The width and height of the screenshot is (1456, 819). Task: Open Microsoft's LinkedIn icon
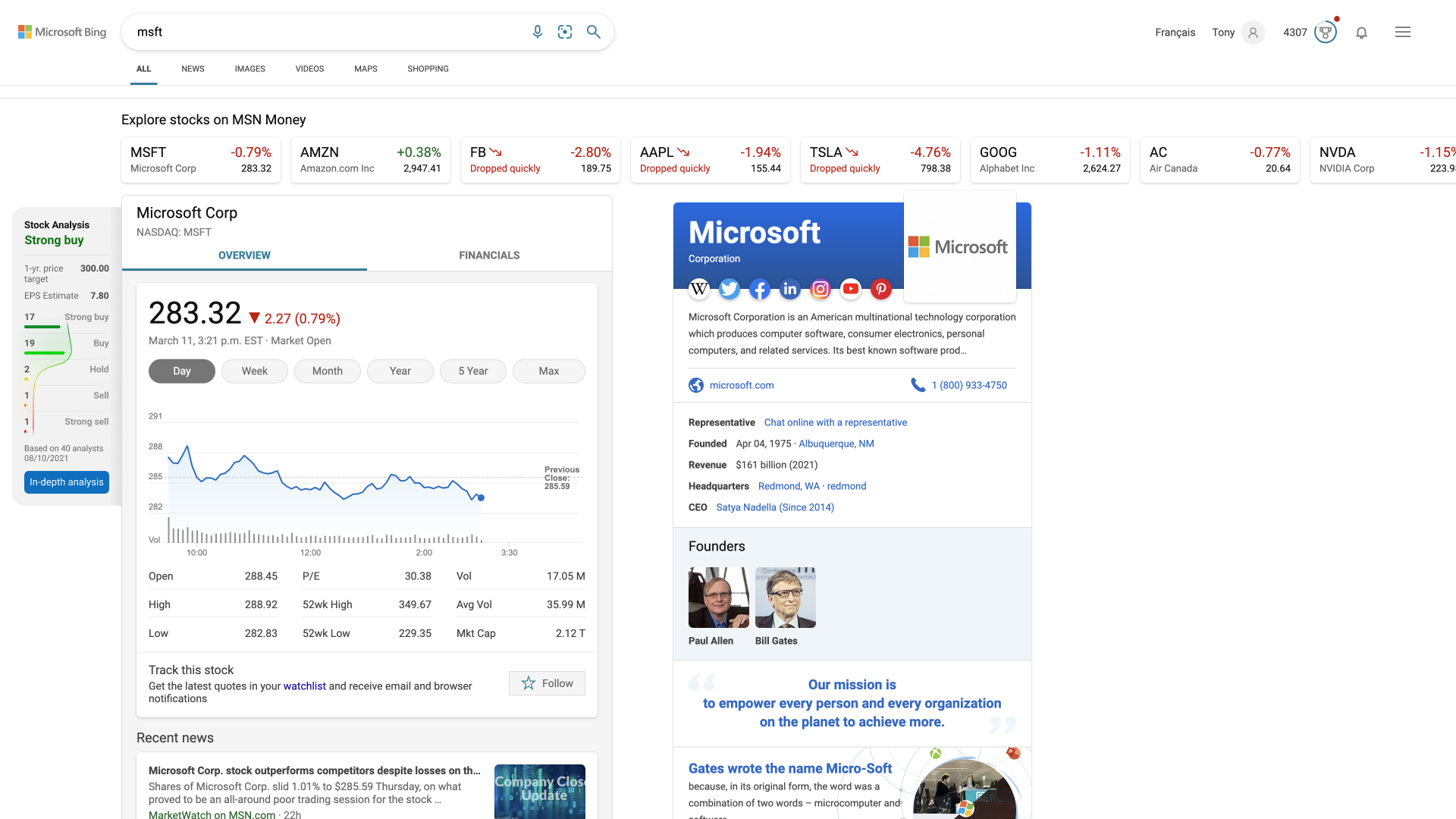790,289
